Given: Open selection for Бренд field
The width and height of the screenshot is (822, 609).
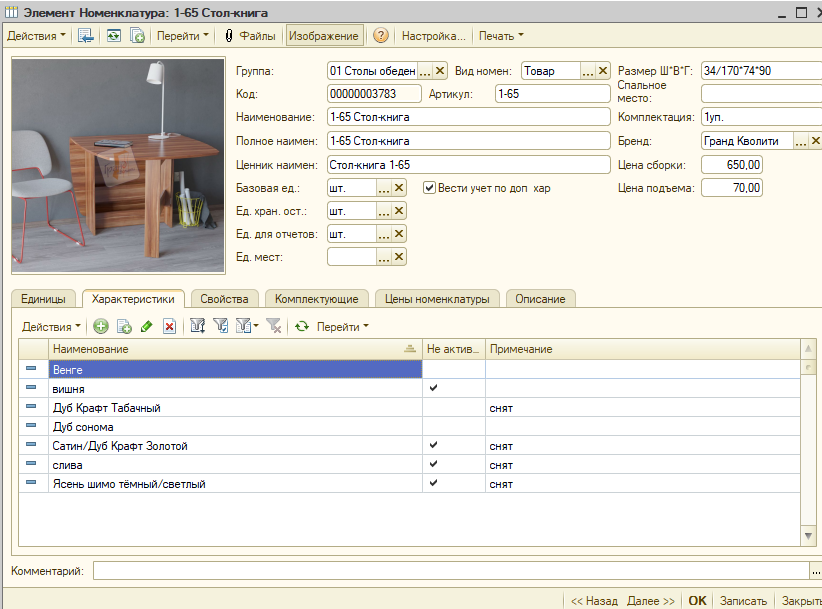Looking at the screenshot, I should point(800,141).
